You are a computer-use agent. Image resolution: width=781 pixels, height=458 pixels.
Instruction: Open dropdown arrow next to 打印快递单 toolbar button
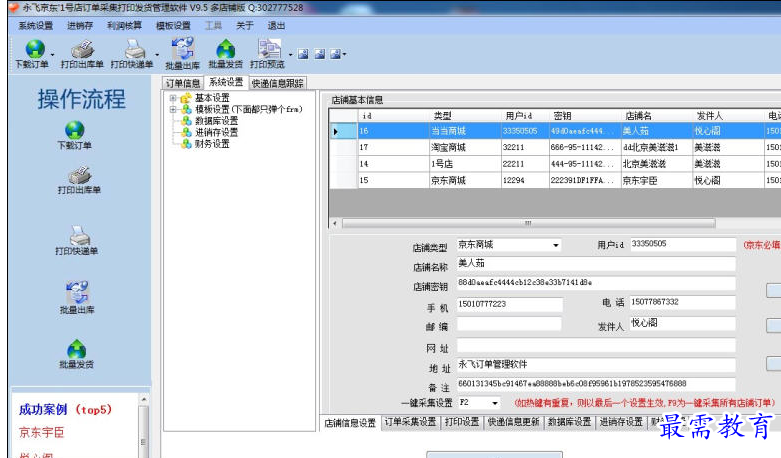pyautogui.click(x=157, y=54)
